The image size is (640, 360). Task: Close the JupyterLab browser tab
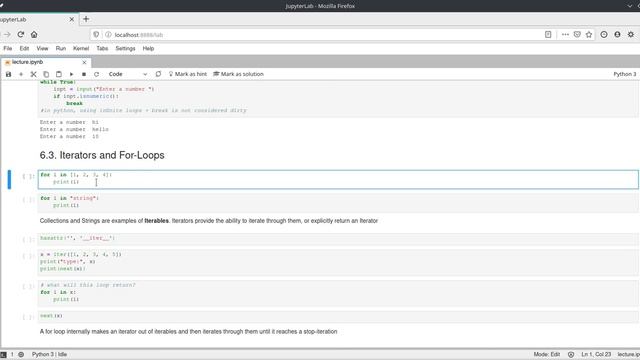click(72, 19)
